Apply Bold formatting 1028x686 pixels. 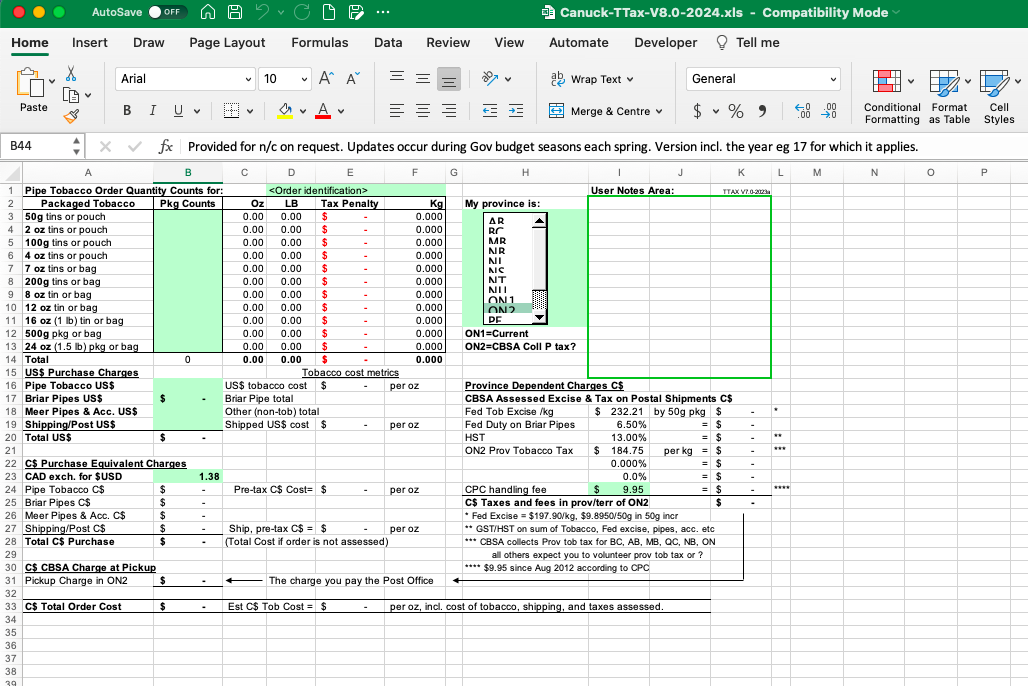[127, 111]
